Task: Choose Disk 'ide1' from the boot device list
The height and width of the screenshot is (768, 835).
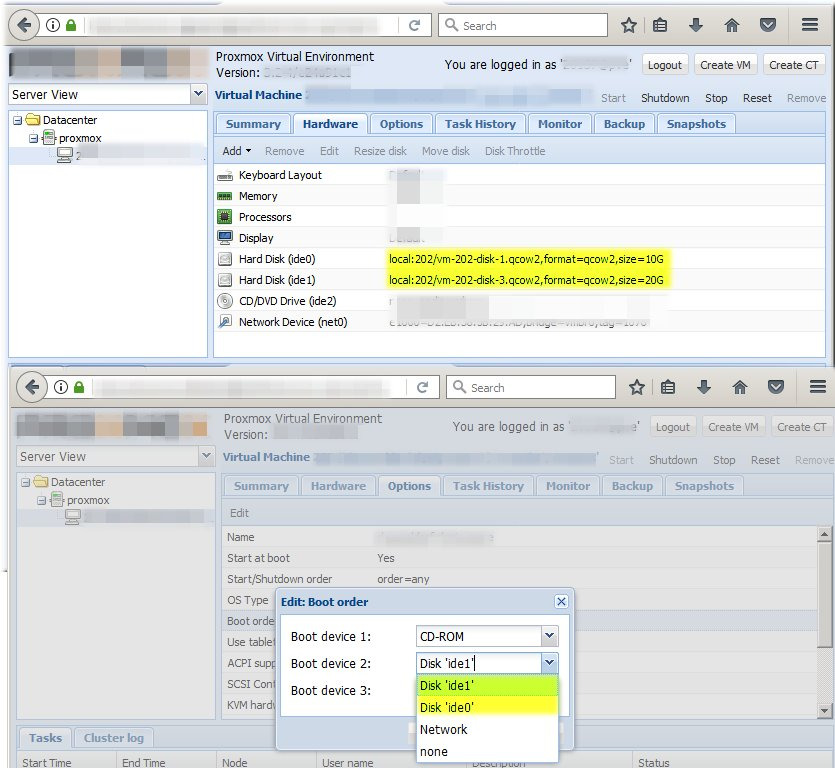Action: click(487, 685)
